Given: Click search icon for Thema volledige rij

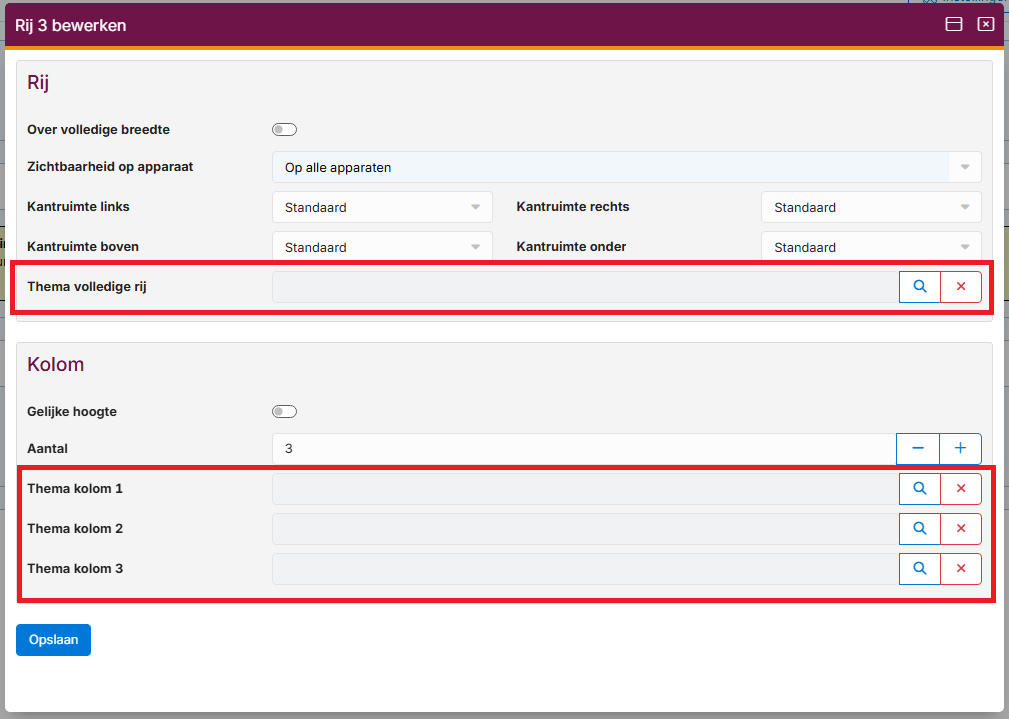Looking at the screenshot, I should (919, 287).
